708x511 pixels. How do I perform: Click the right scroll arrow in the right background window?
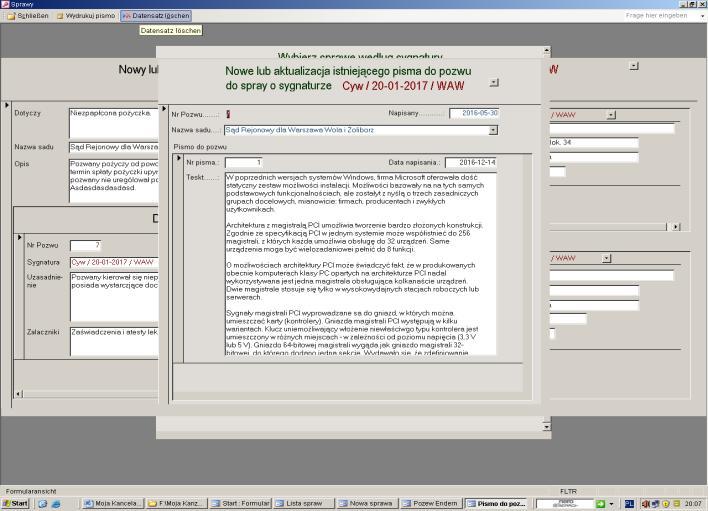[676, 227]
